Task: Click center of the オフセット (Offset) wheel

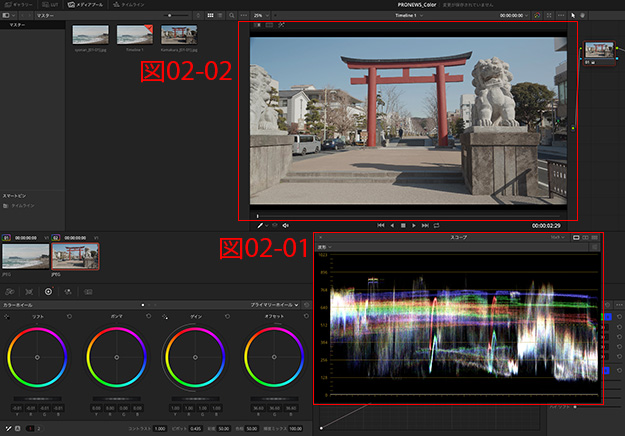Action: (x=273, y=357)
